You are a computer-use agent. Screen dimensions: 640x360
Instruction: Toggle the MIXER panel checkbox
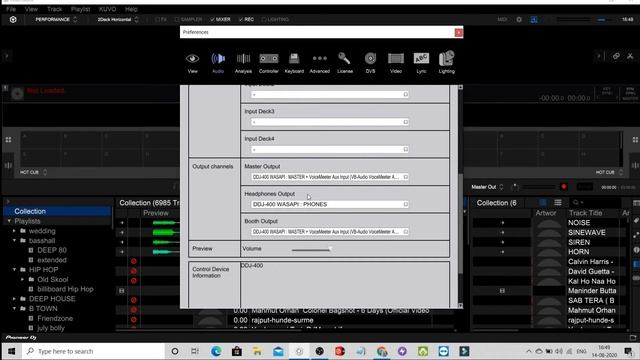(212, 19)
